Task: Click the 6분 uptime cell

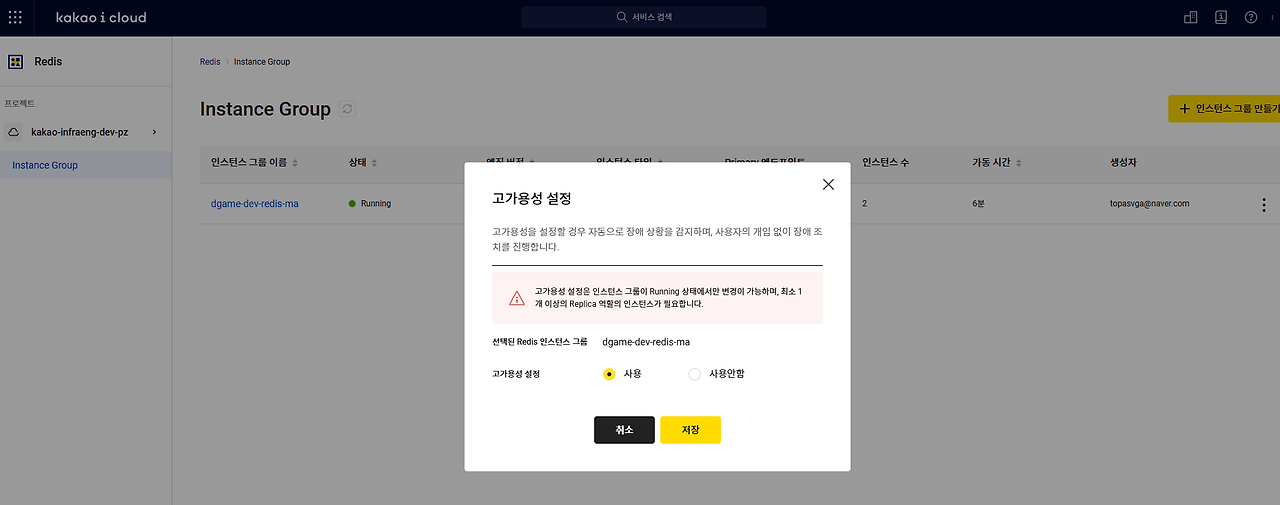Action: point(979,203)
